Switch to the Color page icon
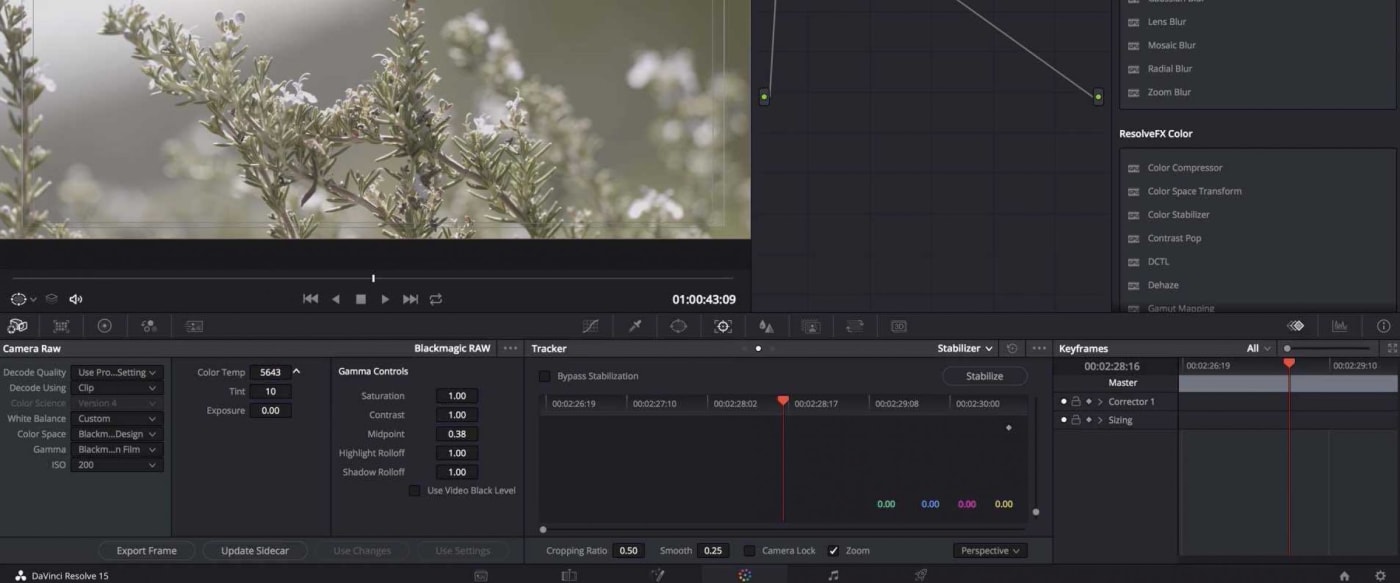Image resolution: width=1400 pixels, height=583 pixels. tap(744, 575)
